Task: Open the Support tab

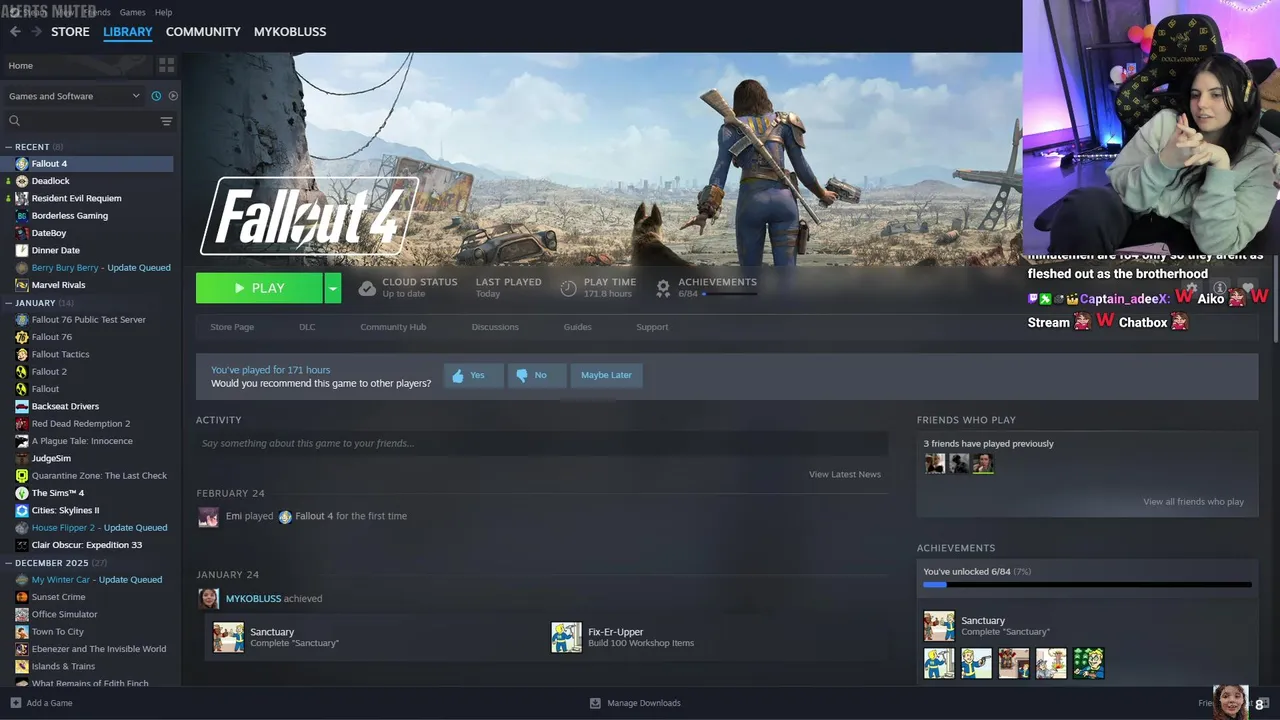Action: pos(652,327)
